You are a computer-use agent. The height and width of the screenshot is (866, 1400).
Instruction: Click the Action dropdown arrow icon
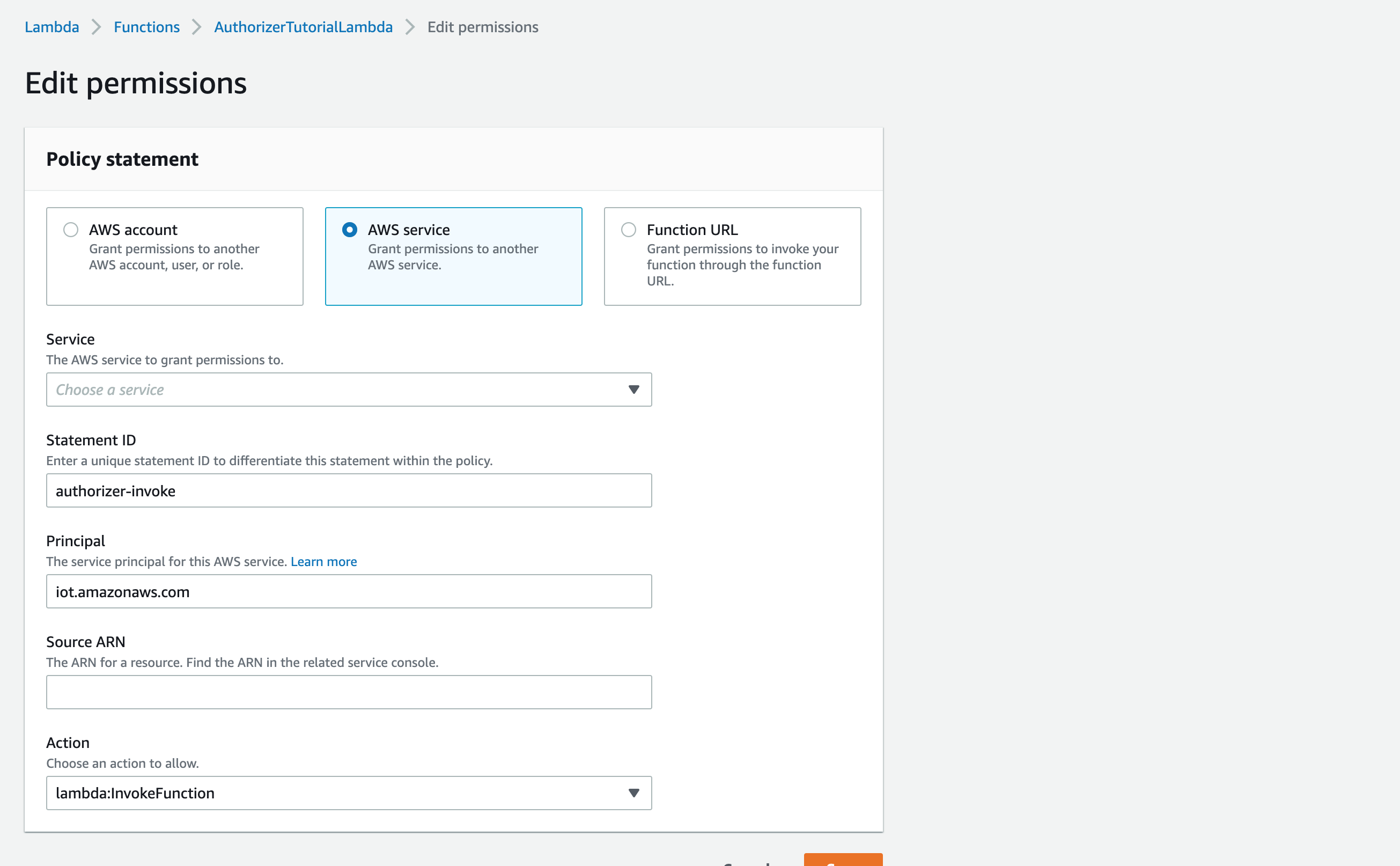633,792
